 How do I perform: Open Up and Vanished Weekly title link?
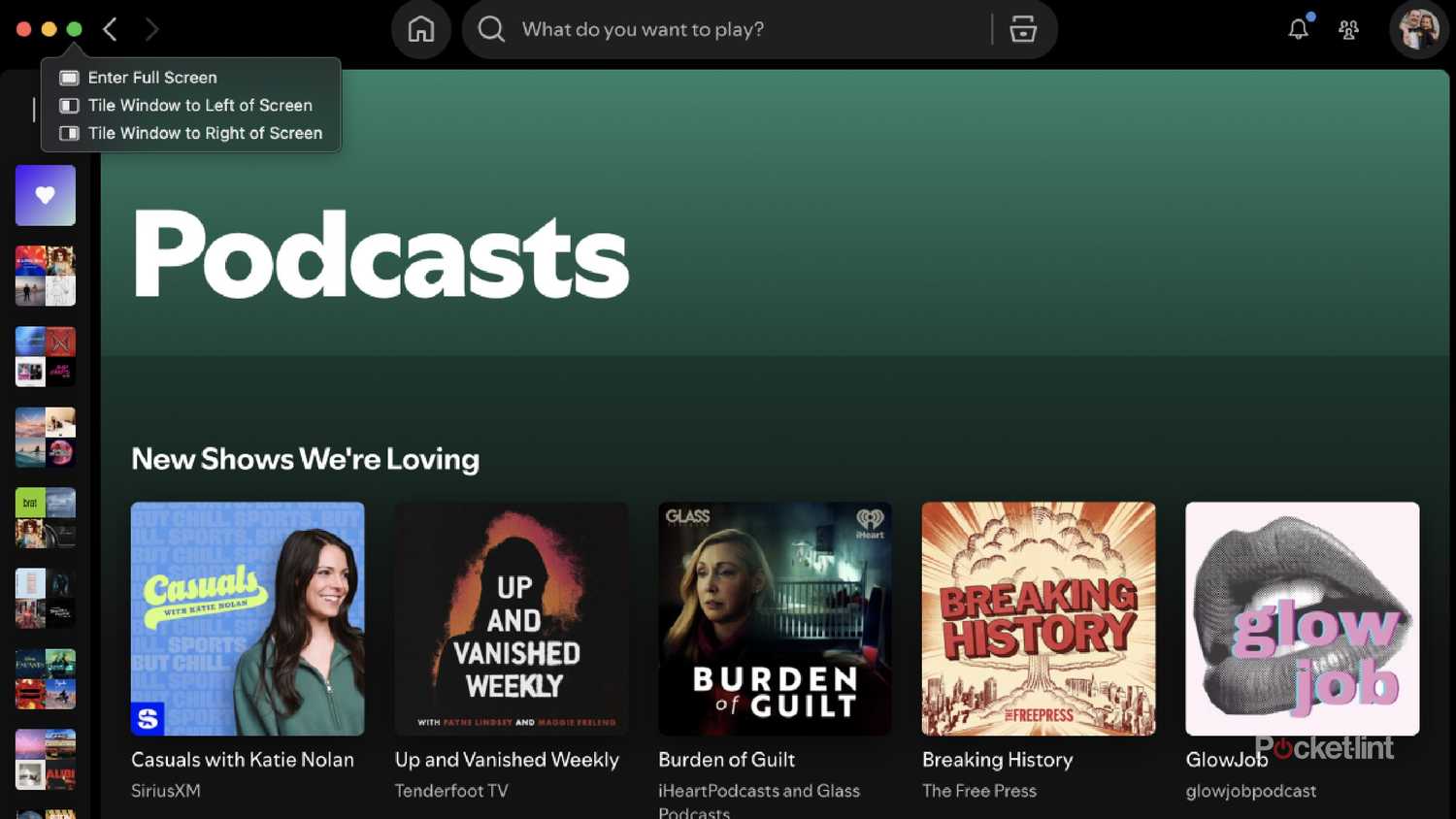(507, 760)
